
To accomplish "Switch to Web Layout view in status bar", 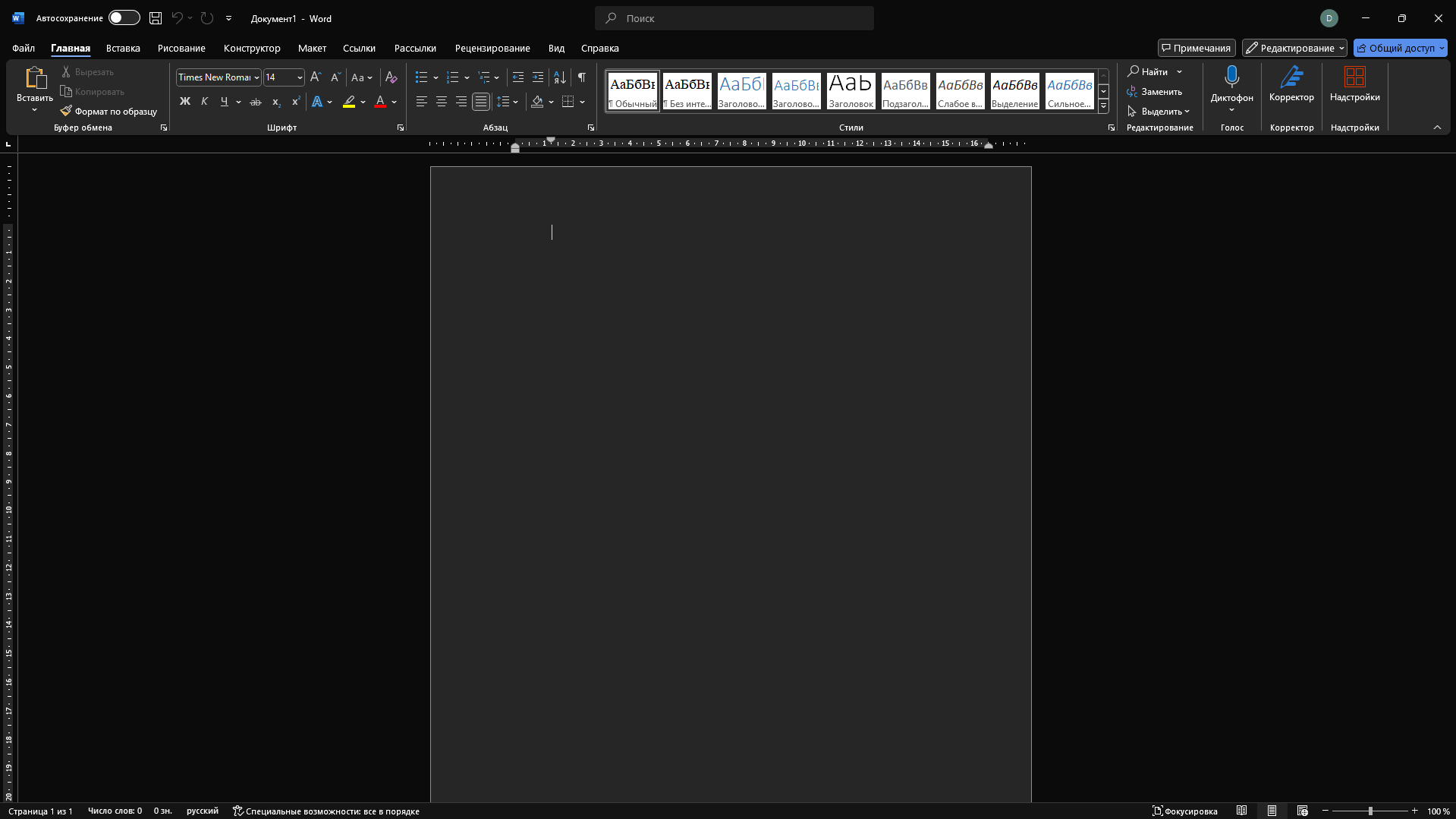I will click(1302, 811).
